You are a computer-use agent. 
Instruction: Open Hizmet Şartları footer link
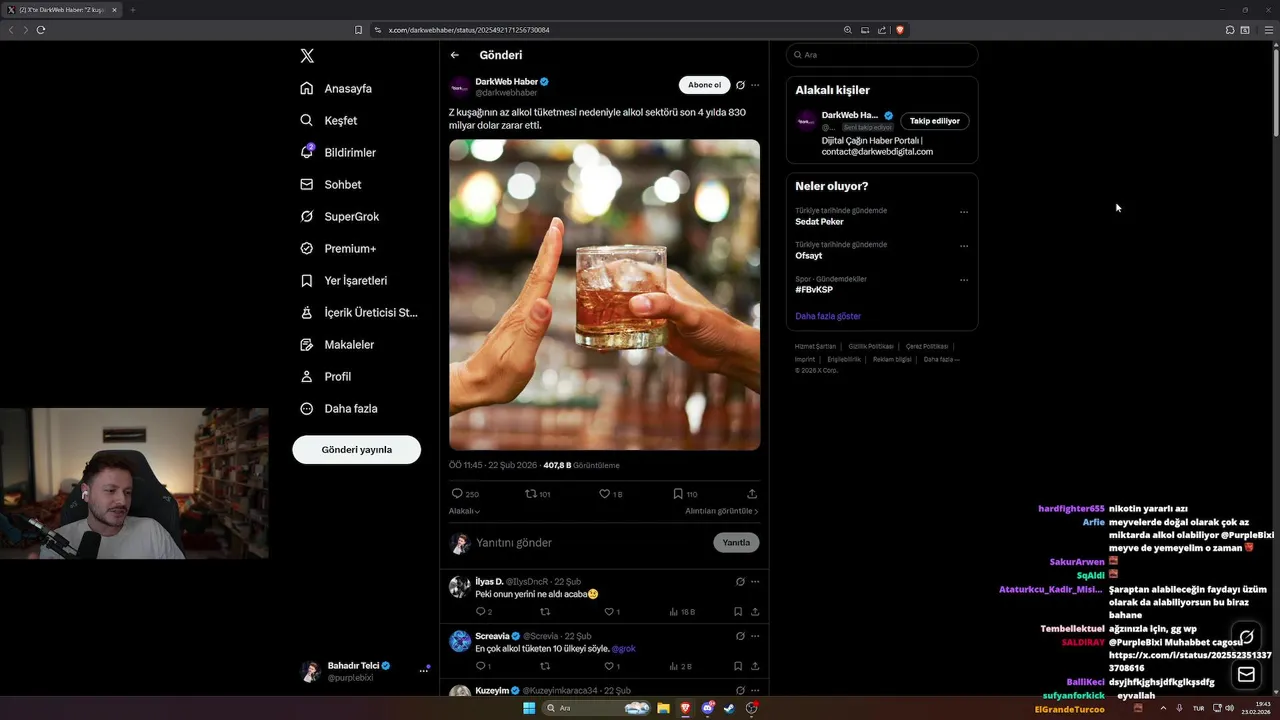[815, 346]
